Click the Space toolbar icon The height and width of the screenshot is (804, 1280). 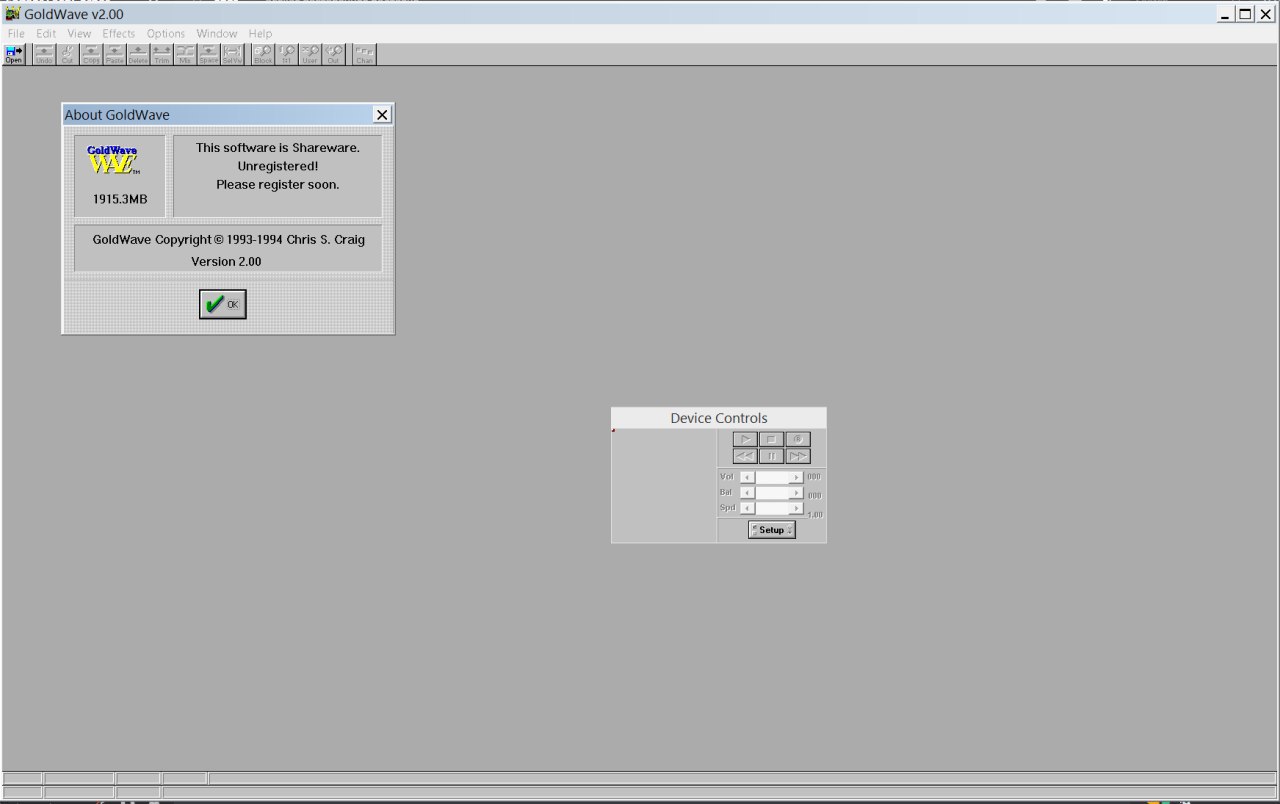[x=209, y=55]
